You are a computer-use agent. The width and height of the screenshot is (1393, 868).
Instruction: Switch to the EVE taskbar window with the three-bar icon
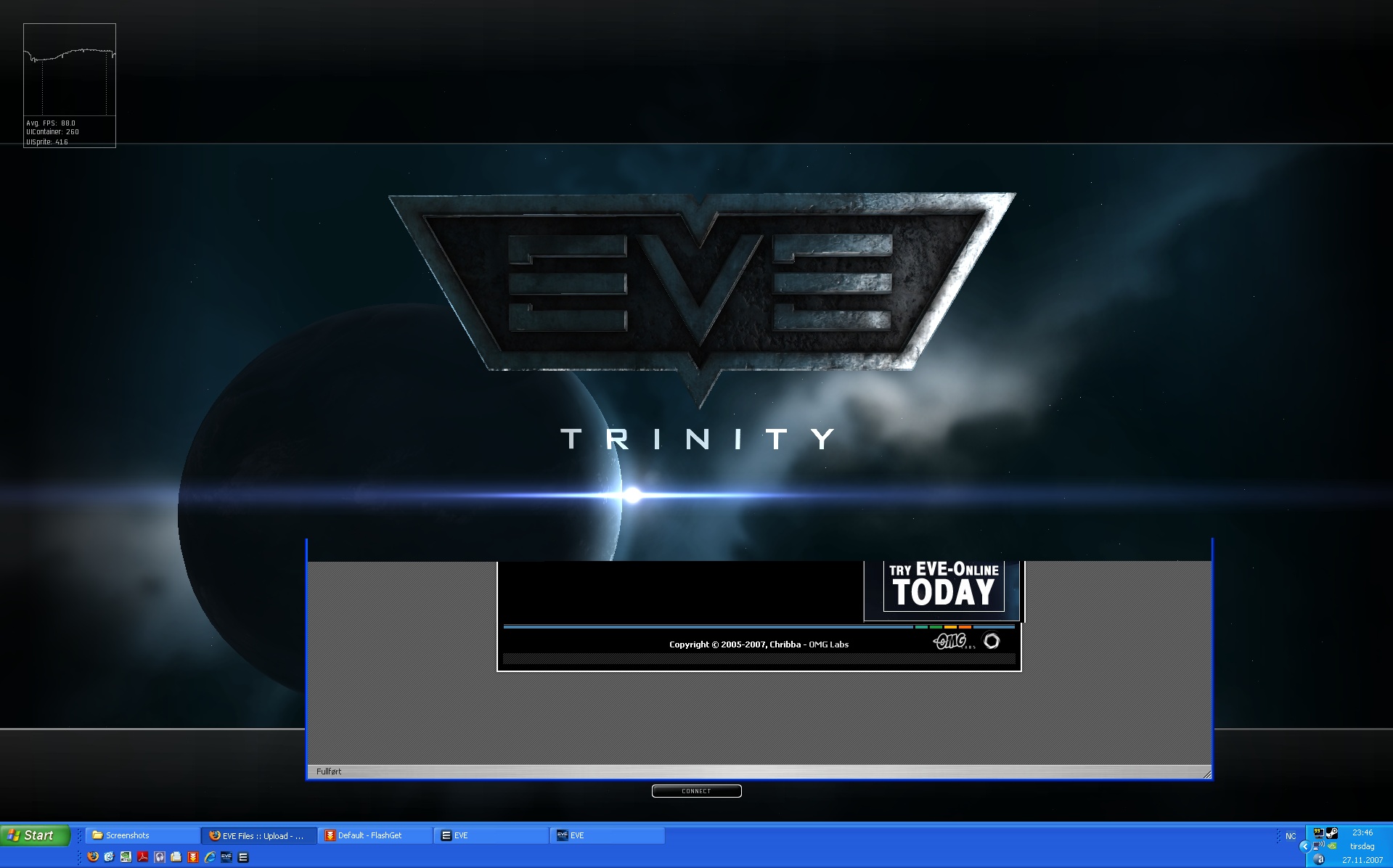tap(491, 835)
